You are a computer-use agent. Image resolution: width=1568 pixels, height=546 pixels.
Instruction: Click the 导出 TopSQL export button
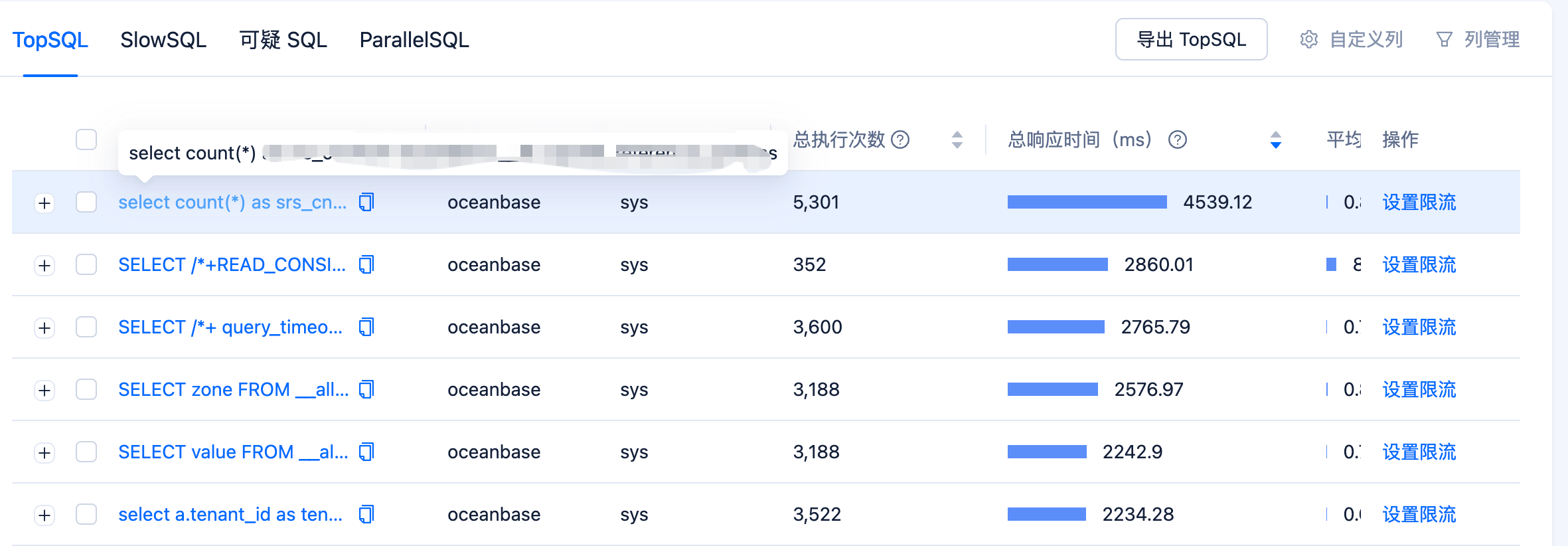pos(1191,40)
